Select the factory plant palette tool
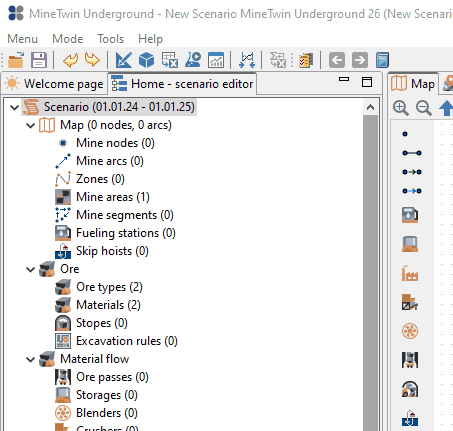Screen dimensions: 453x431 410,273
